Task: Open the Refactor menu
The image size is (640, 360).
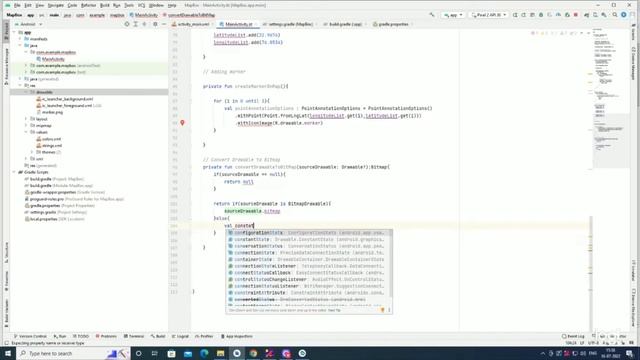Action: [88, 5]
